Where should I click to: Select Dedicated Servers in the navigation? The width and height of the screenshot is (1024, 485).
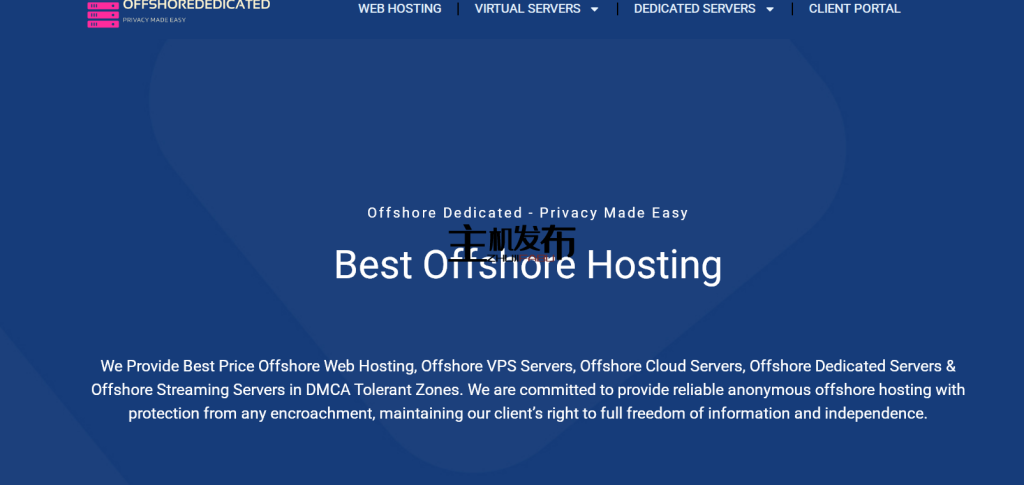[x=694, y=9]
